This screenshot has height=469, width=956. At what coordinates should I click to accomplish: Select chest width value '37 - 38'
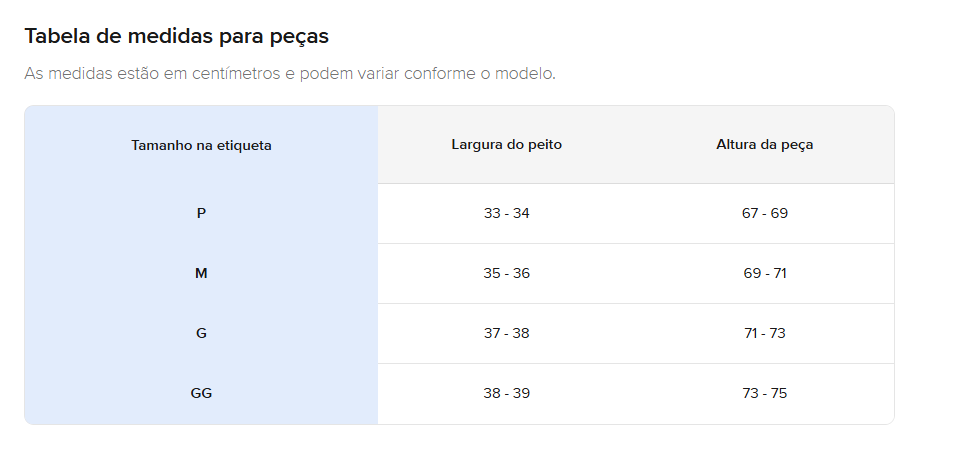[x=506, y=334]
